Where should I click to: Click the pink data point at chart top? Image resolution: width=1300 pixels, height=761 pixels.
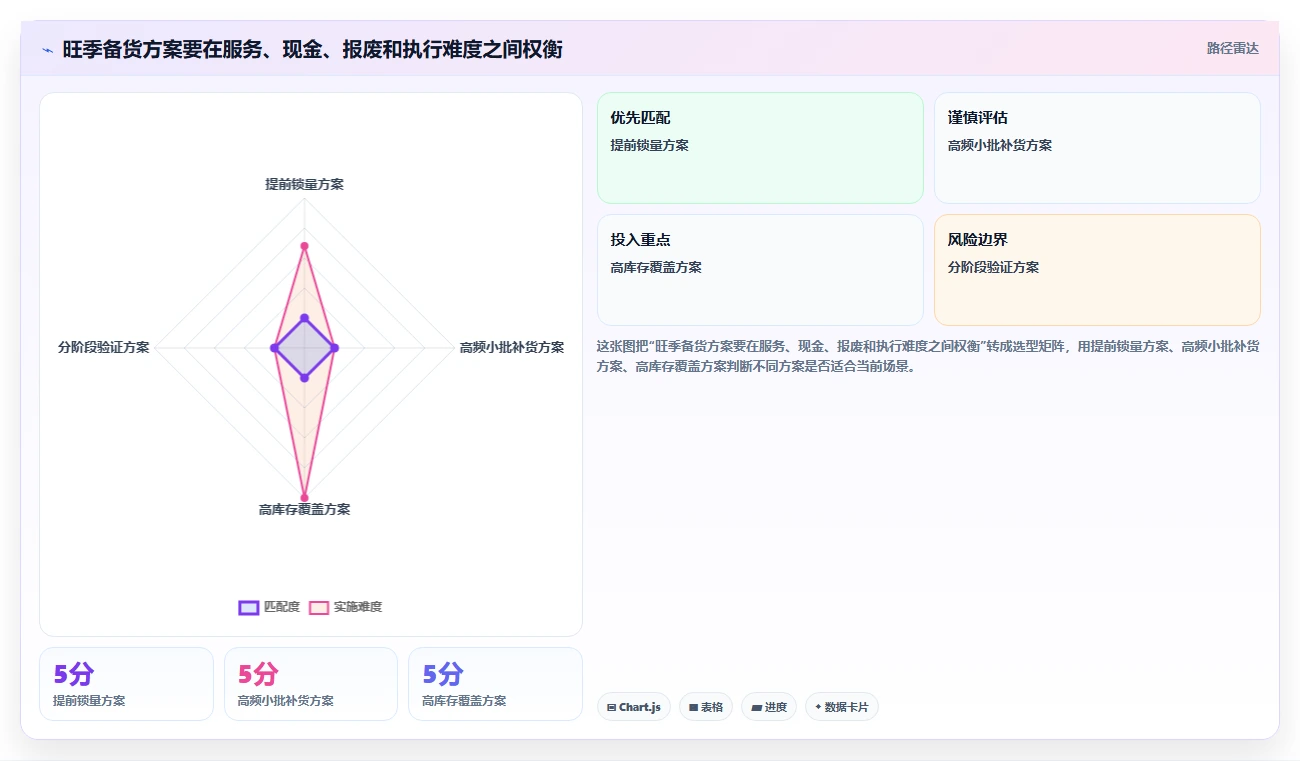304,246
